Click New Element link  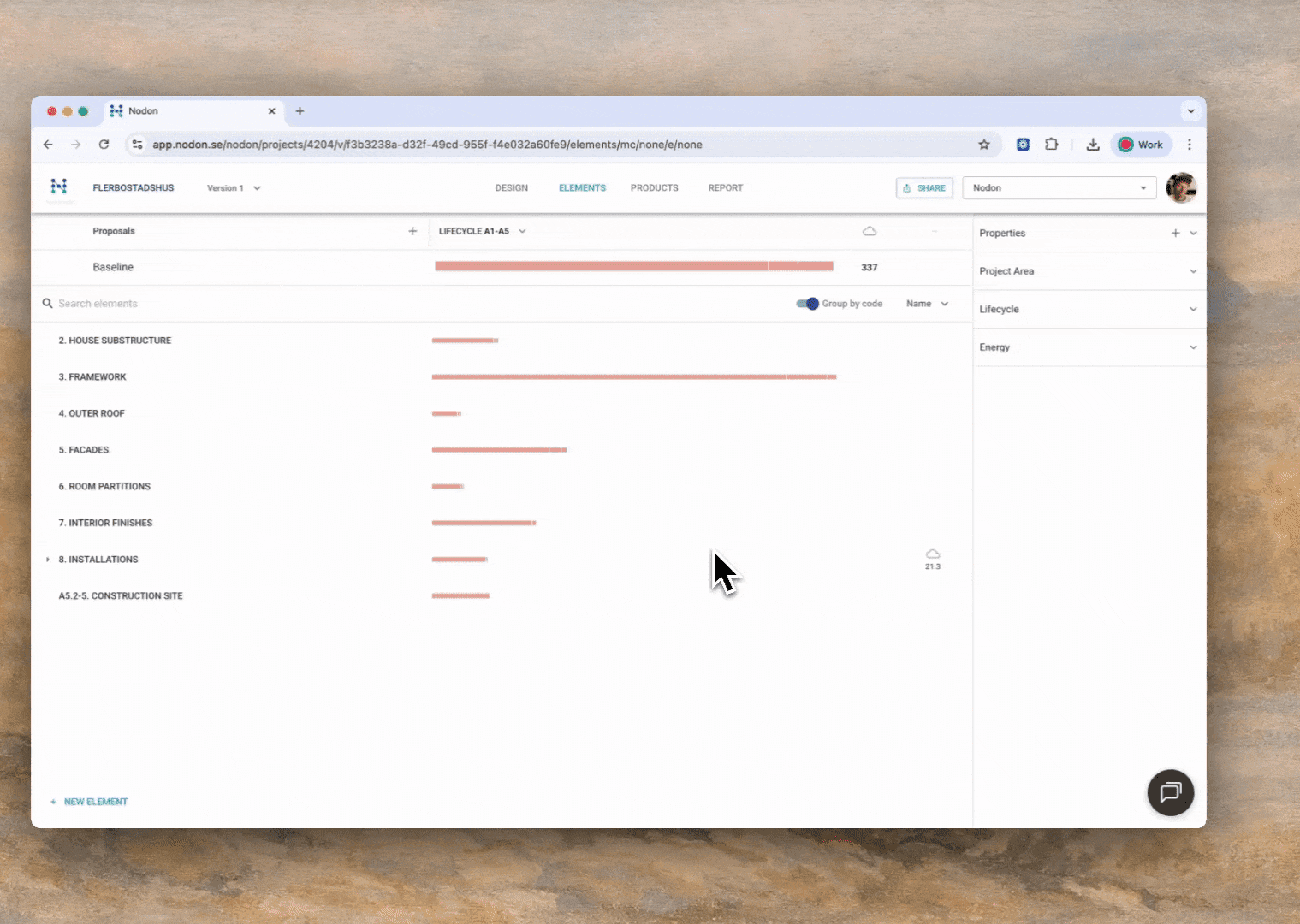click(89, 802)
